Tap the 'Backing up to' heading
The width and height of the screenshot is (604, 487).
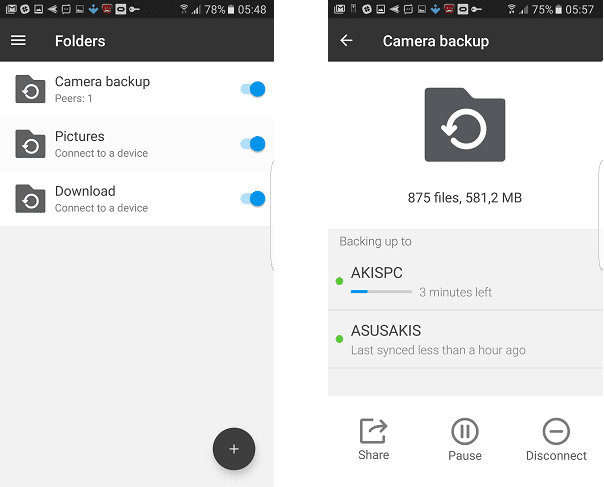pos(375,242)
